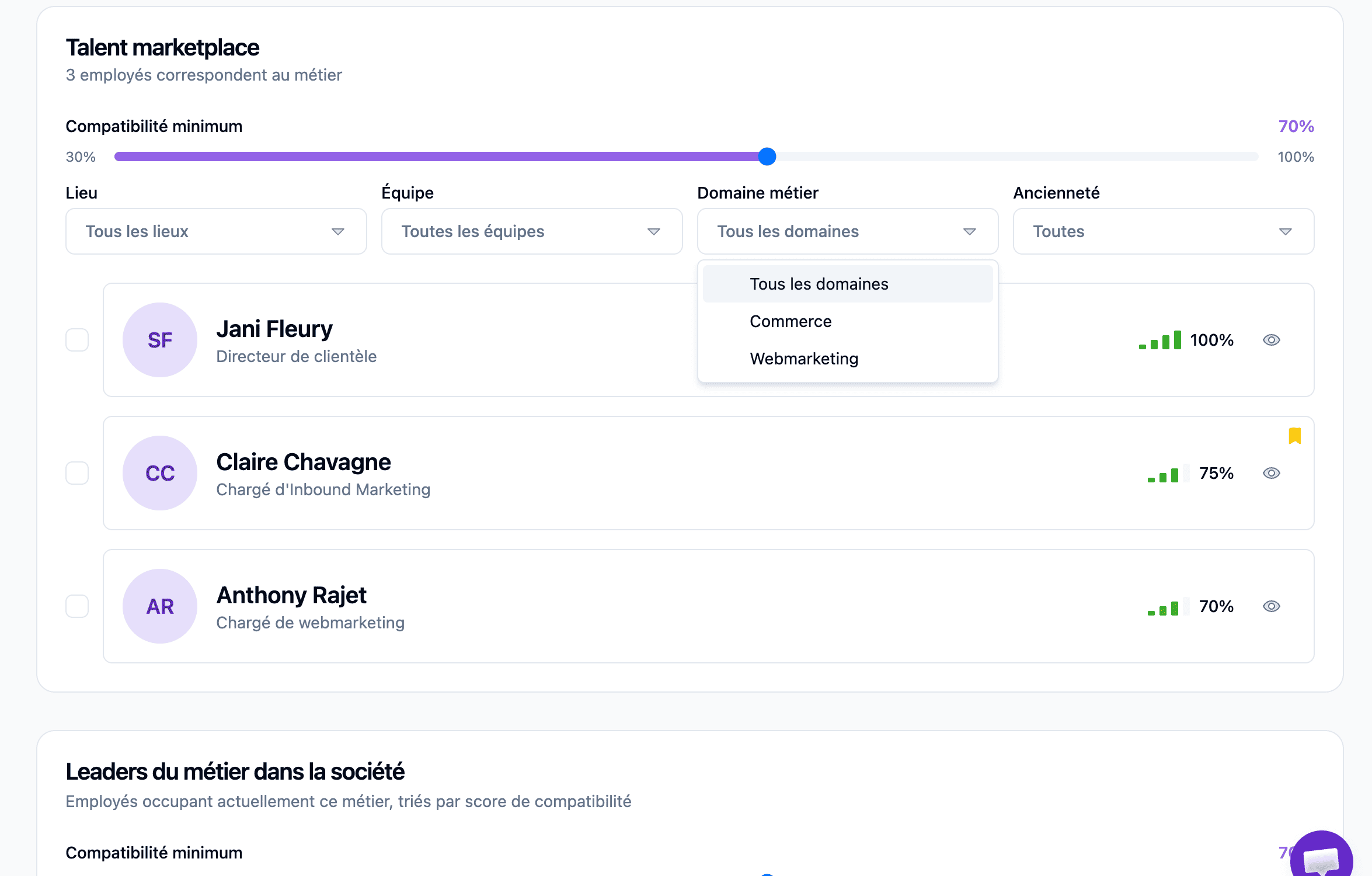Click the yellow bookmark on Claire Chavagne's card
Image resolution: width=1372 pixels, height=876 pixels.
coord(1294,436)
